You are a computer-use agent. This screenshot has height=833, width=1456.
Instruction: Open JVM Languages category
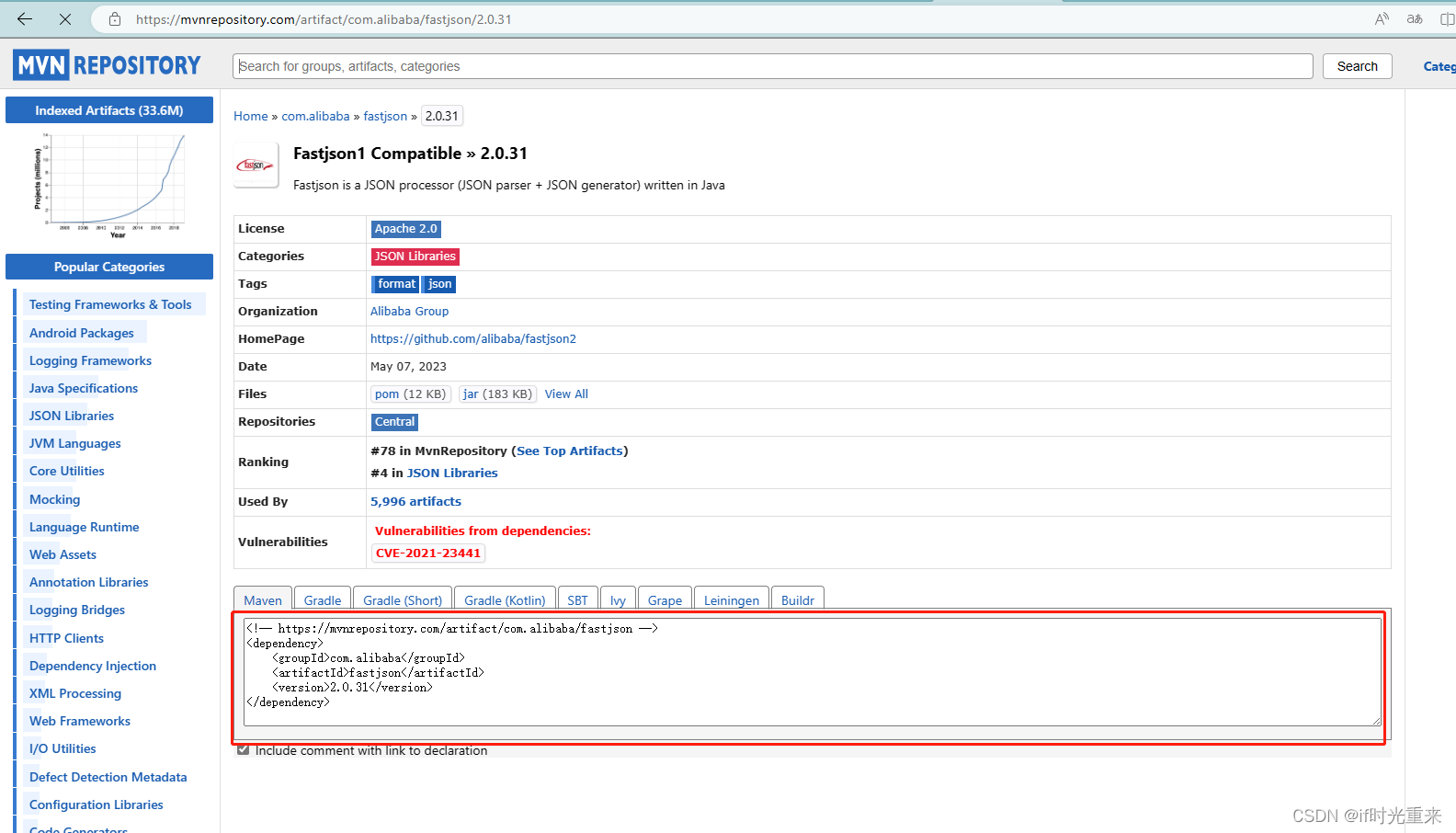(75, 443)
